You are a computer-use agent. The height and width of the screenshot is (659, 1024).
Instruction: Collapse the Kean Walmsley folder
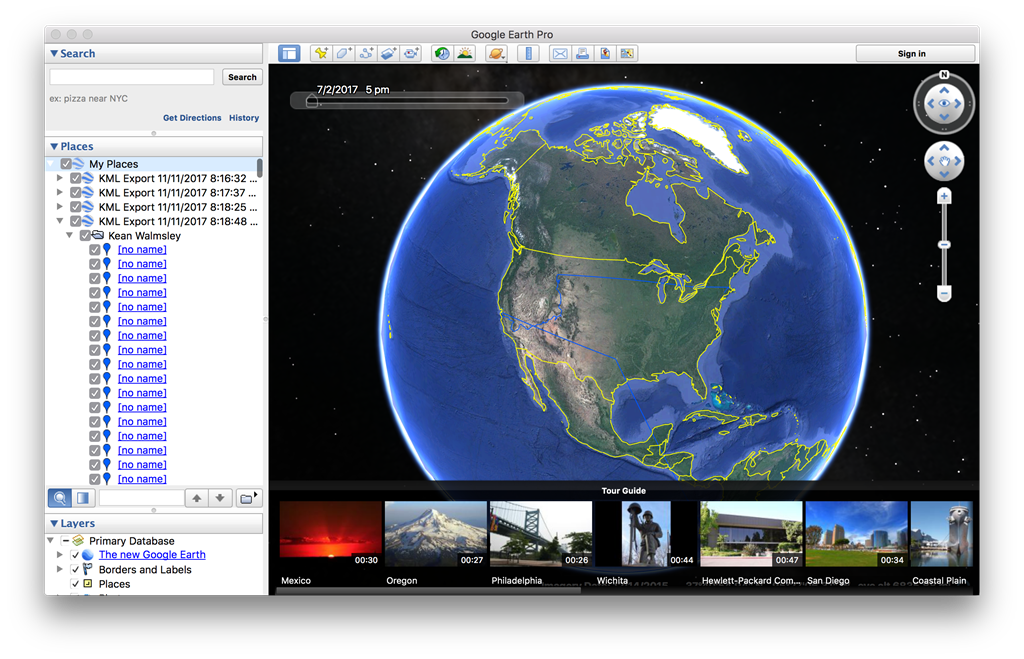(x=70, y=236)
